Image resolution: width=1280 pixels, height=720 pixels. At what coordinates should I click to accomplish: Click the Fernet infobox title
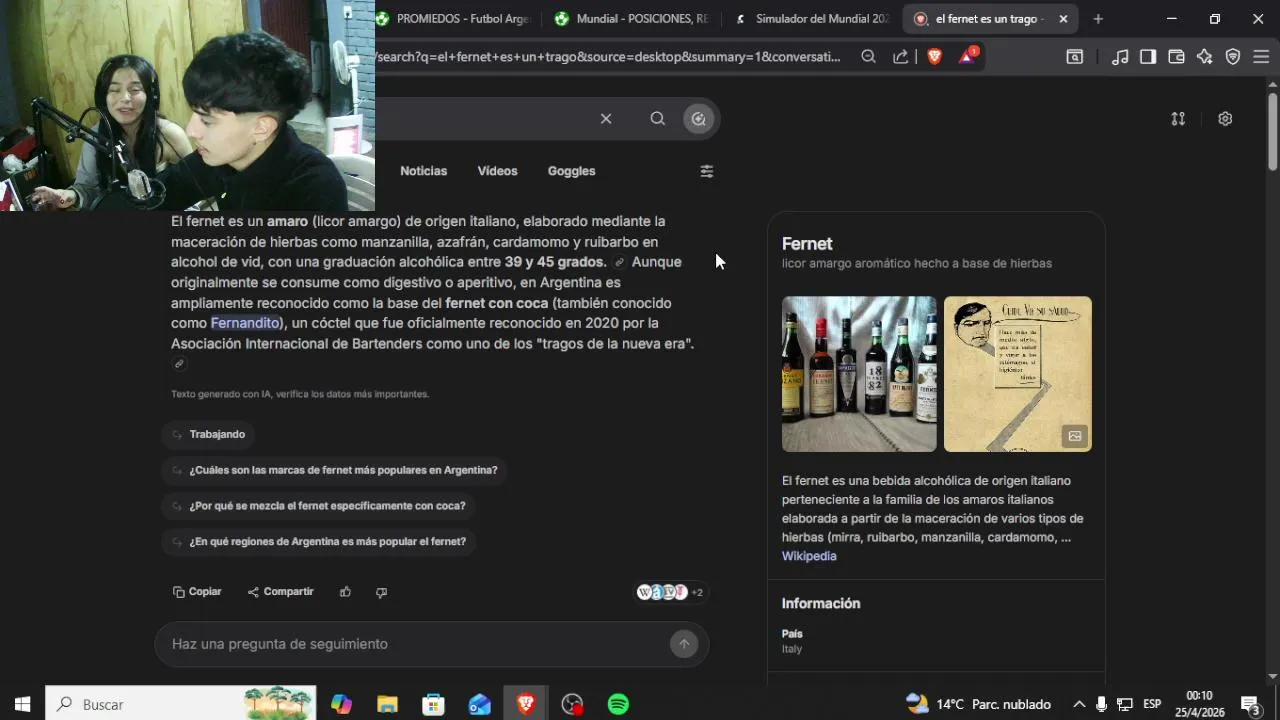tap(807, 244)
